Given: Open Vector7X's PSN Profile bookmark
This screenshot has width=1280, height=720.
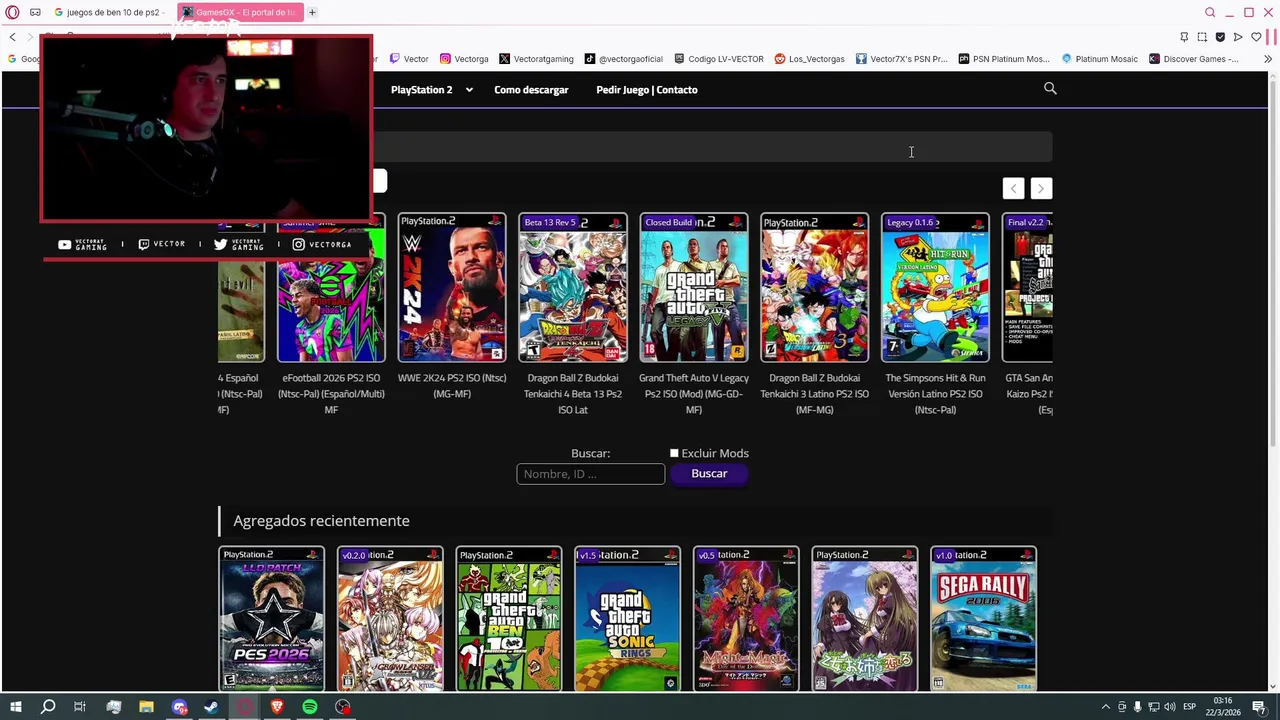Looking at the screenshot, I should (x=901, y=59).
